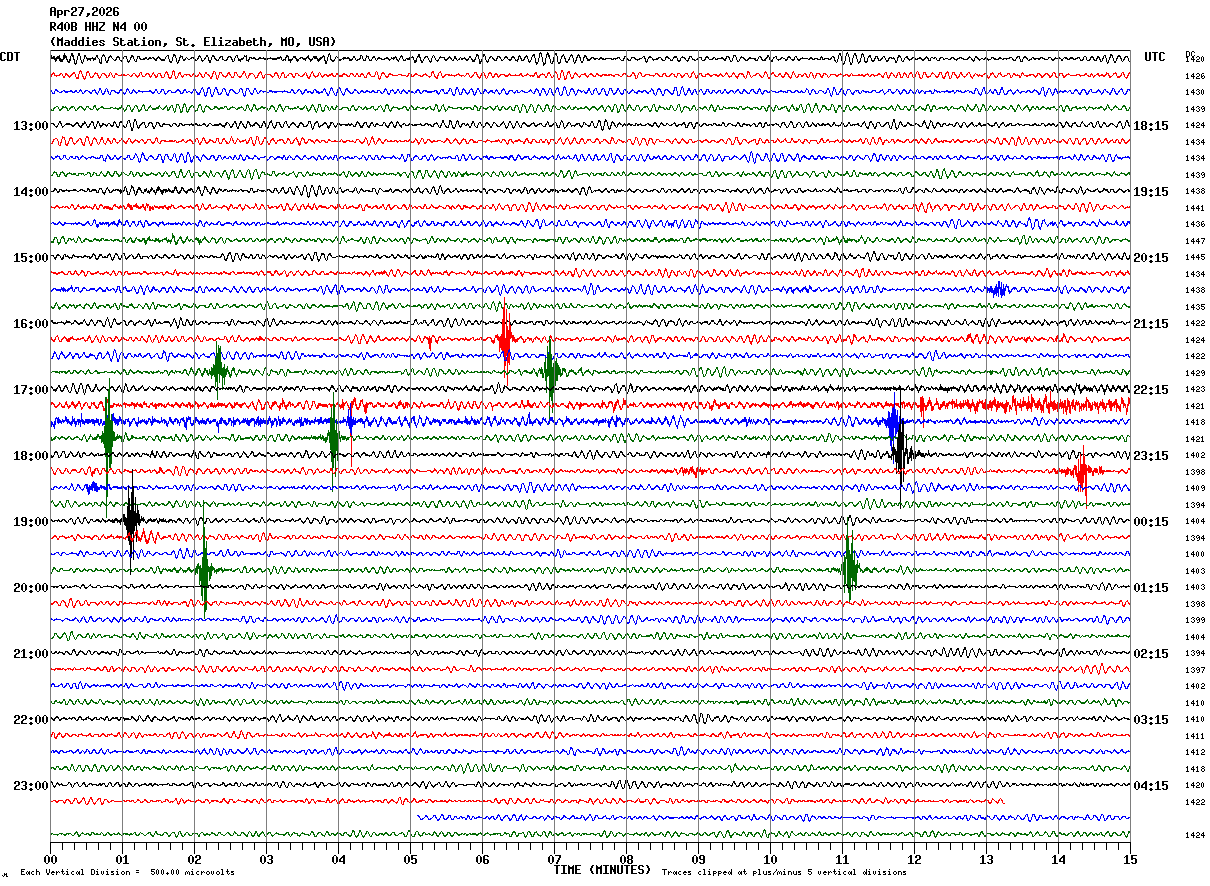Viewport: 1210px width, 886px height.
Task: Click minute 12 on the time axis
Action: tap(914, 859)
